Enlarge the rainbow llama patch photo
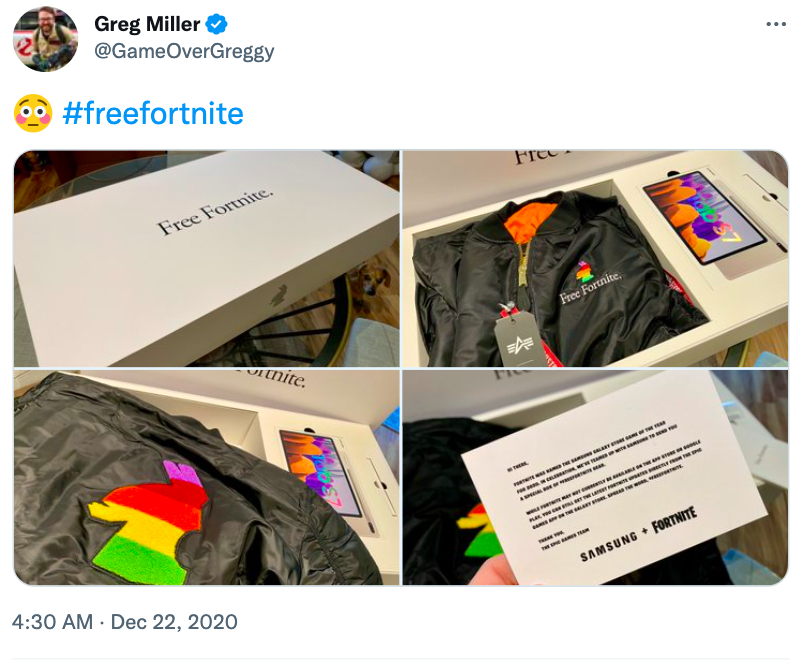This screenshot has height=662, width=799. [206, 478]
